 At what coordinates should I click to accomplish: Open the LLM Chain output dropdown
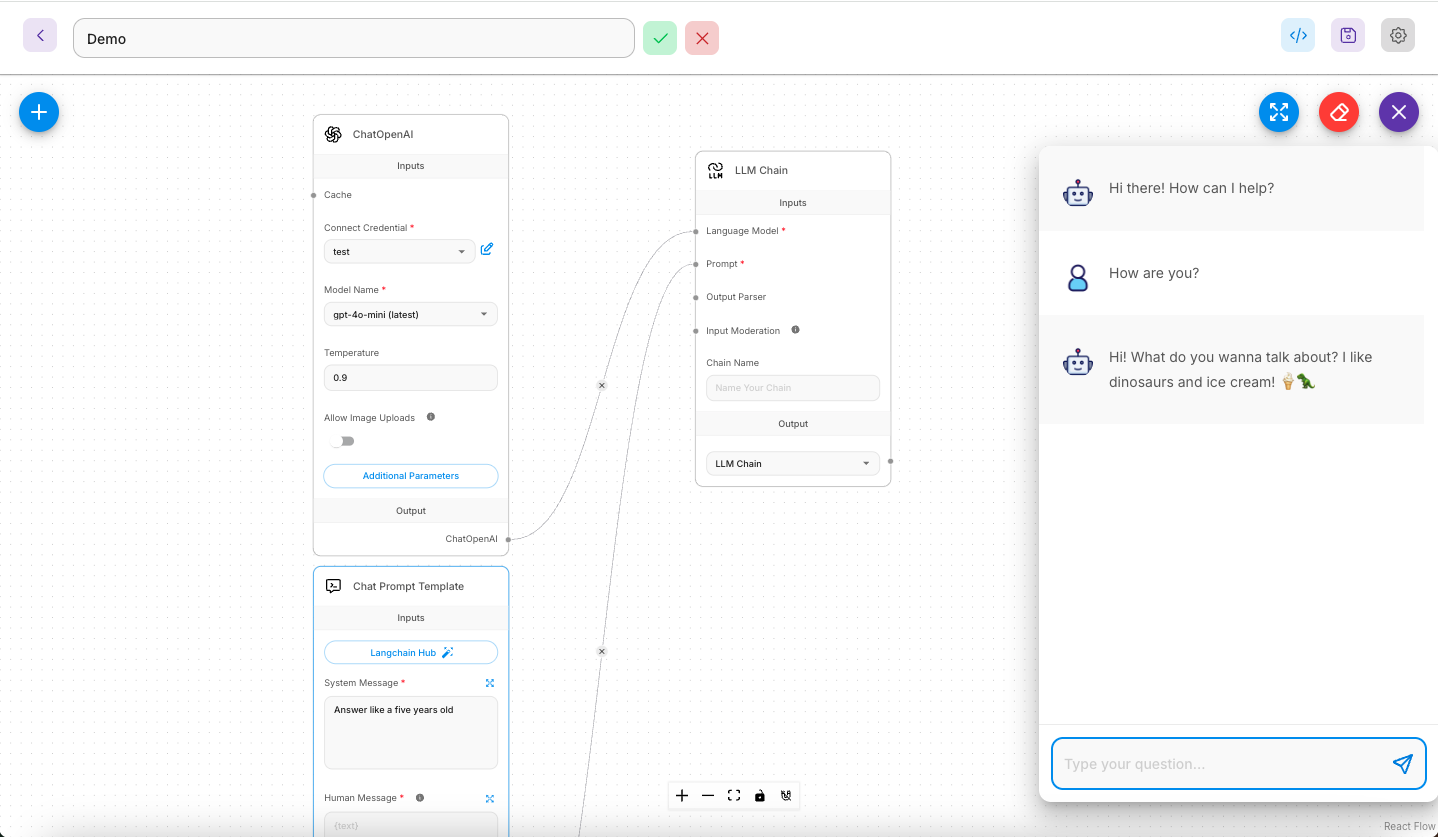coord(793,464)
